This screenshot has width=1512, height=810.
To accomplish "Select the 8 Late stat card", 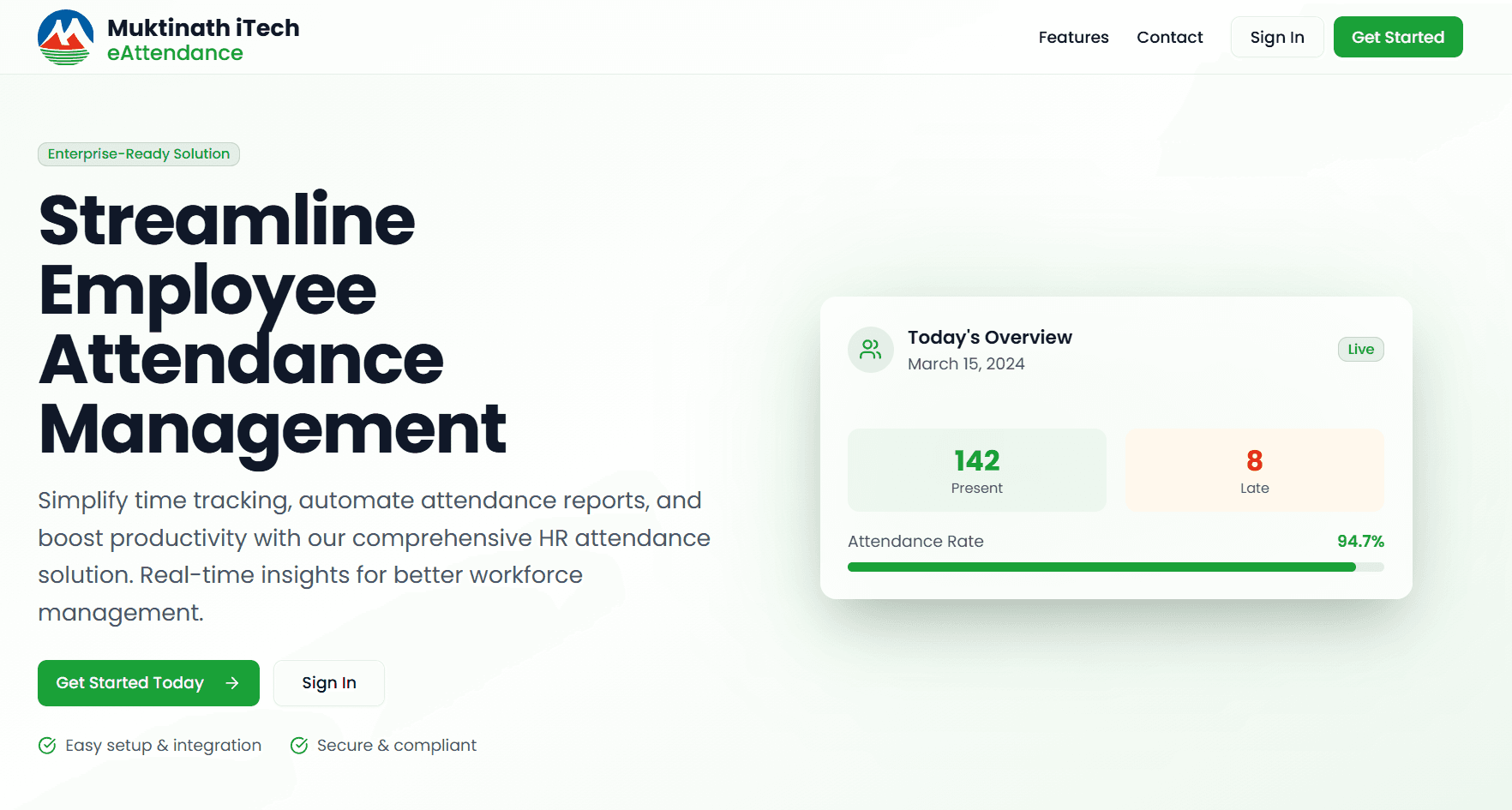I will pos(1254,470).
